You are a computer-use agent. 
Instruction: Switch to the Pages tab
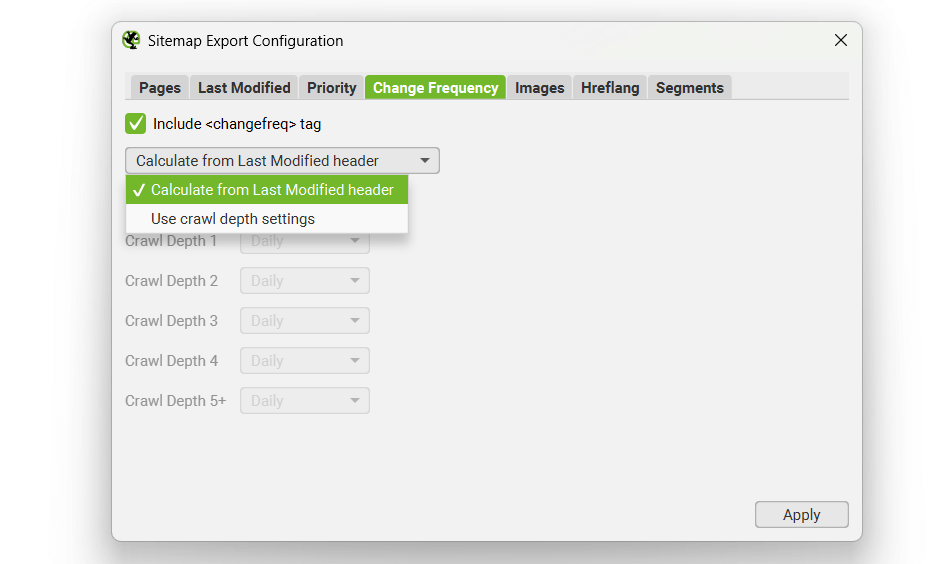click(x=160, y=88)
